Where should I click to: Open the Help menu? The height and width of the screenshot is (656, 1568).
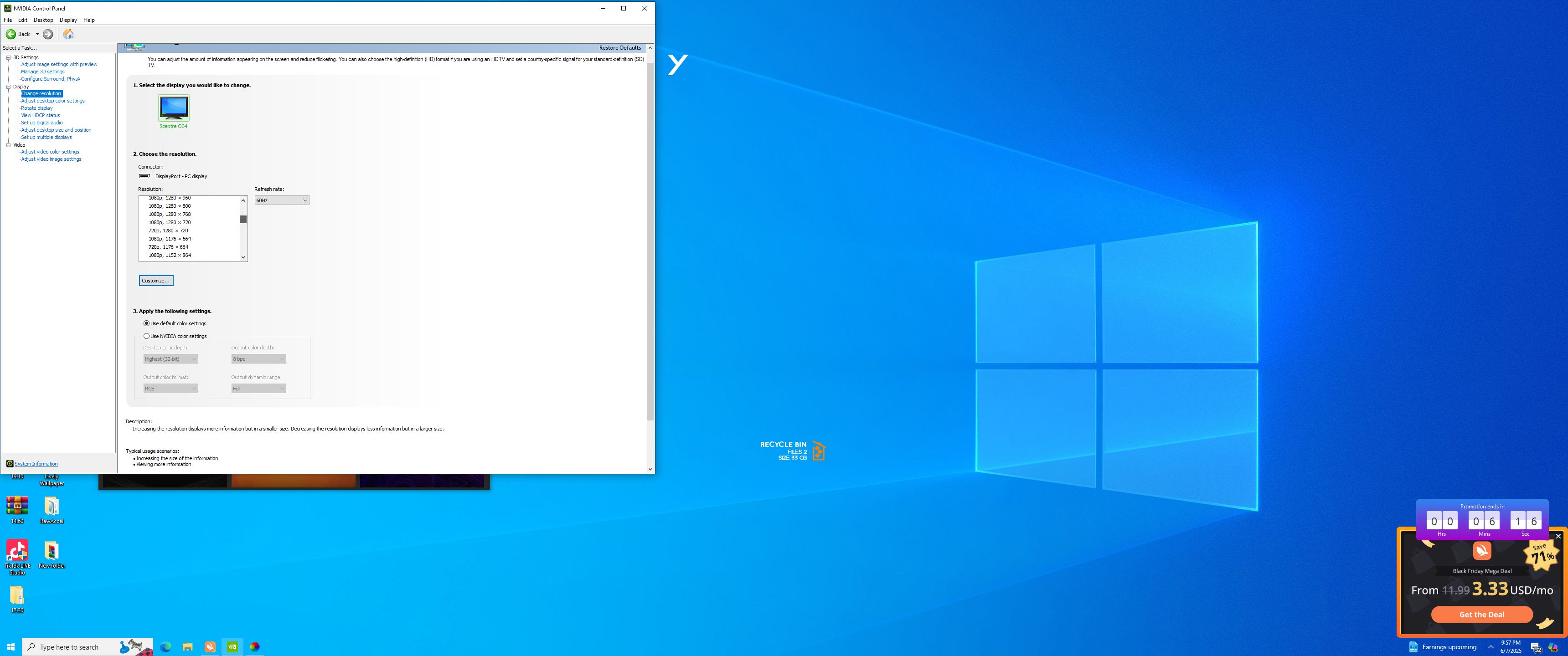point(89,20)
